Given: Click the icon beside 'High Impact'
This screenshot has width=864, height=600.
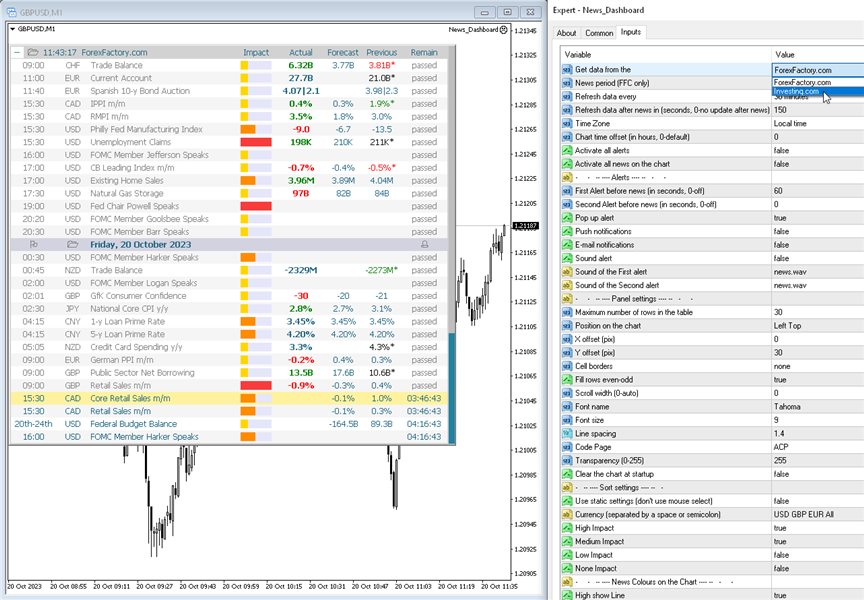Looking at the screenshot, I should 567,528.
